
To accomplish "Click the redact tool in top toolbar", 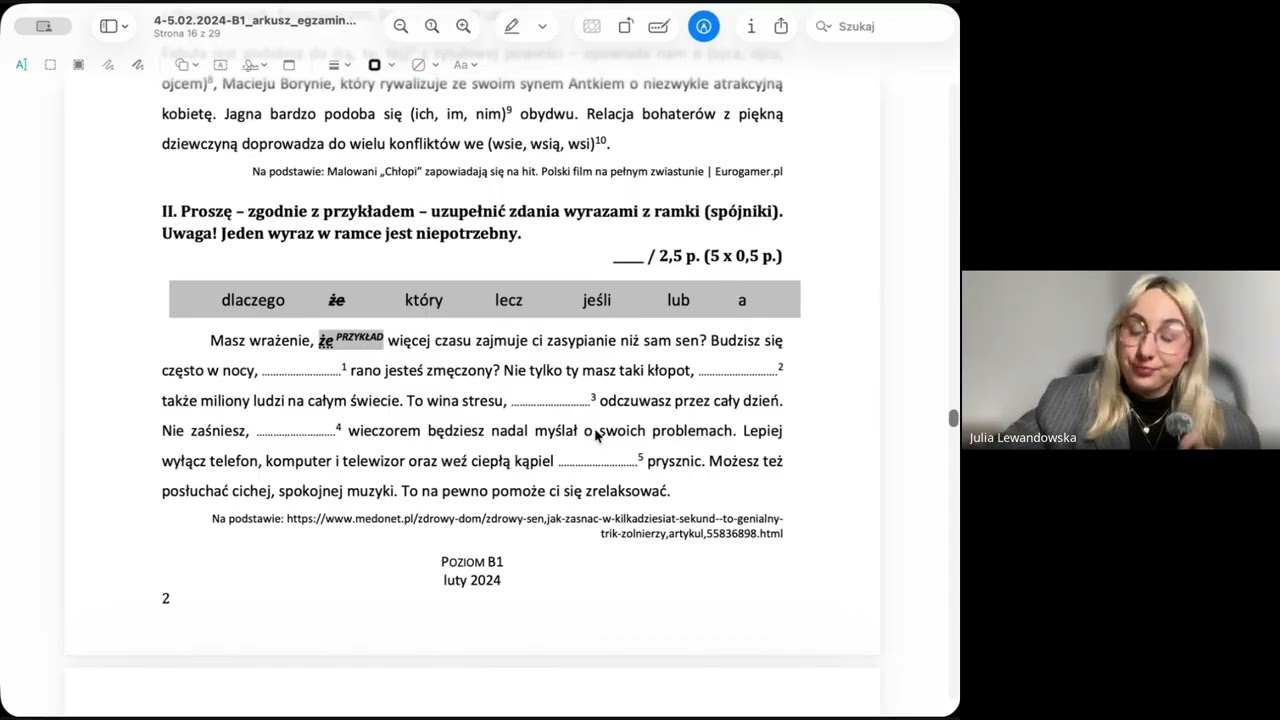I will pyautogui.click(x=592, y=27).
